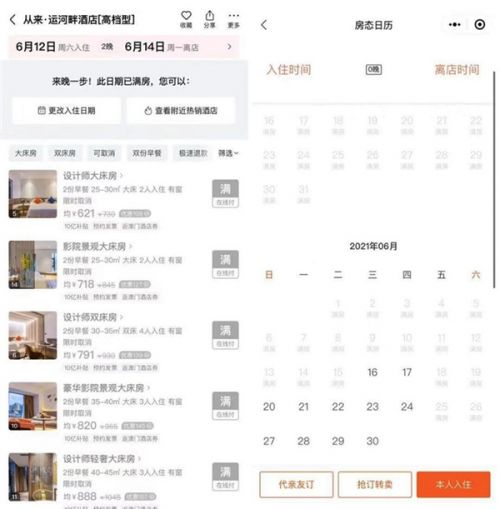This screenshot has height=509, width=500.
Task: Favorite the hotel with heart icon
Action: coord(186,19)
